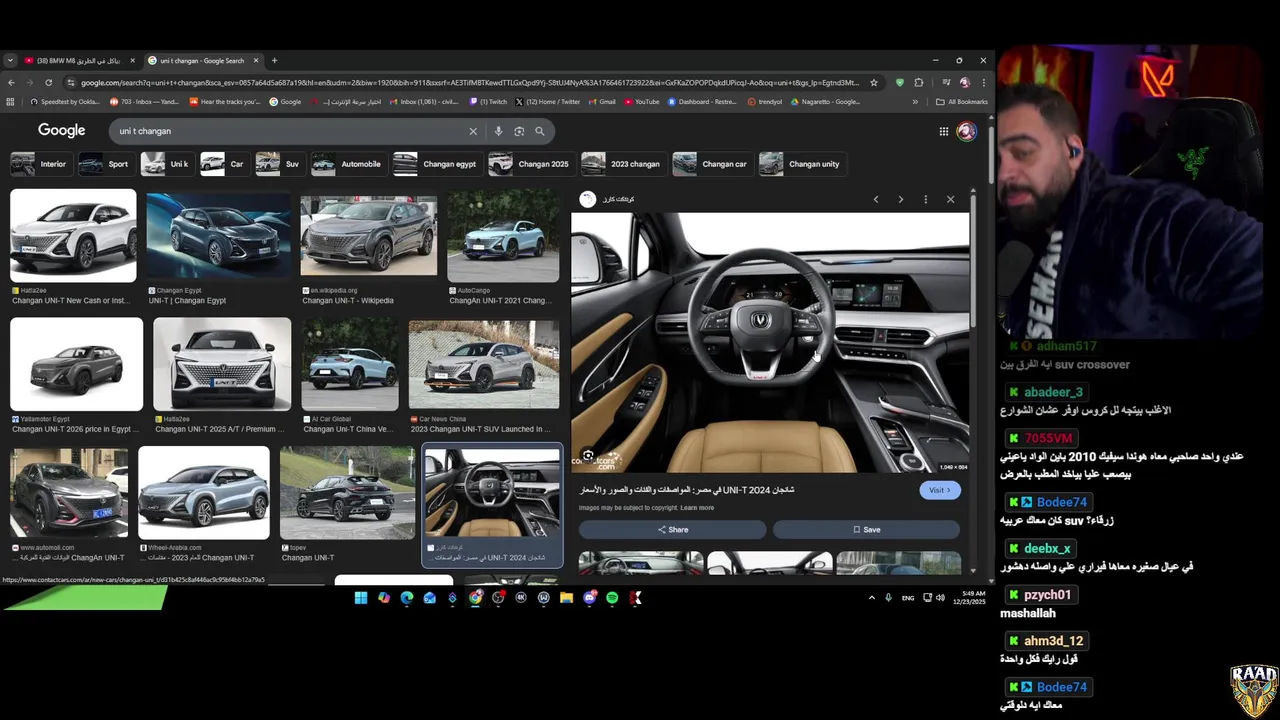The width and height of the screenshot is (1280, 720).
Task: Save the image with Save button
Action: point(867,530)
